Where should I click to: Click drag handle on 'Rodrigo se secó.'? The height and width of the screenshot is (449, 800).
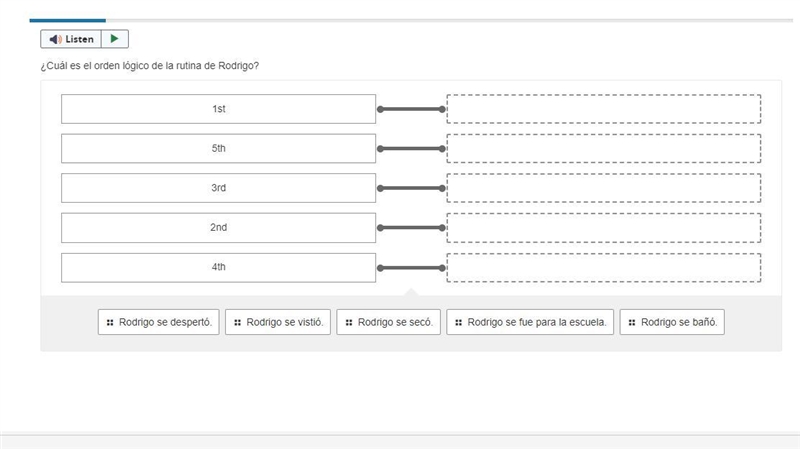pos(349,322)
